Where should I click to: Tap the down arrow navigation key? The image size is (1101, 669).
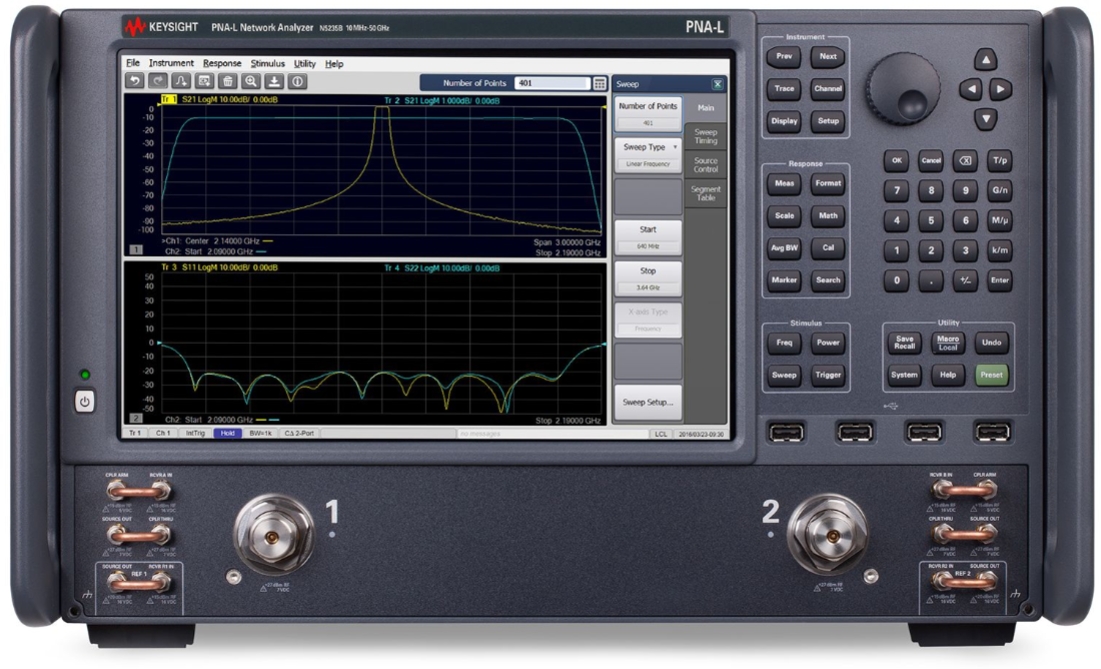click(986, 119)
